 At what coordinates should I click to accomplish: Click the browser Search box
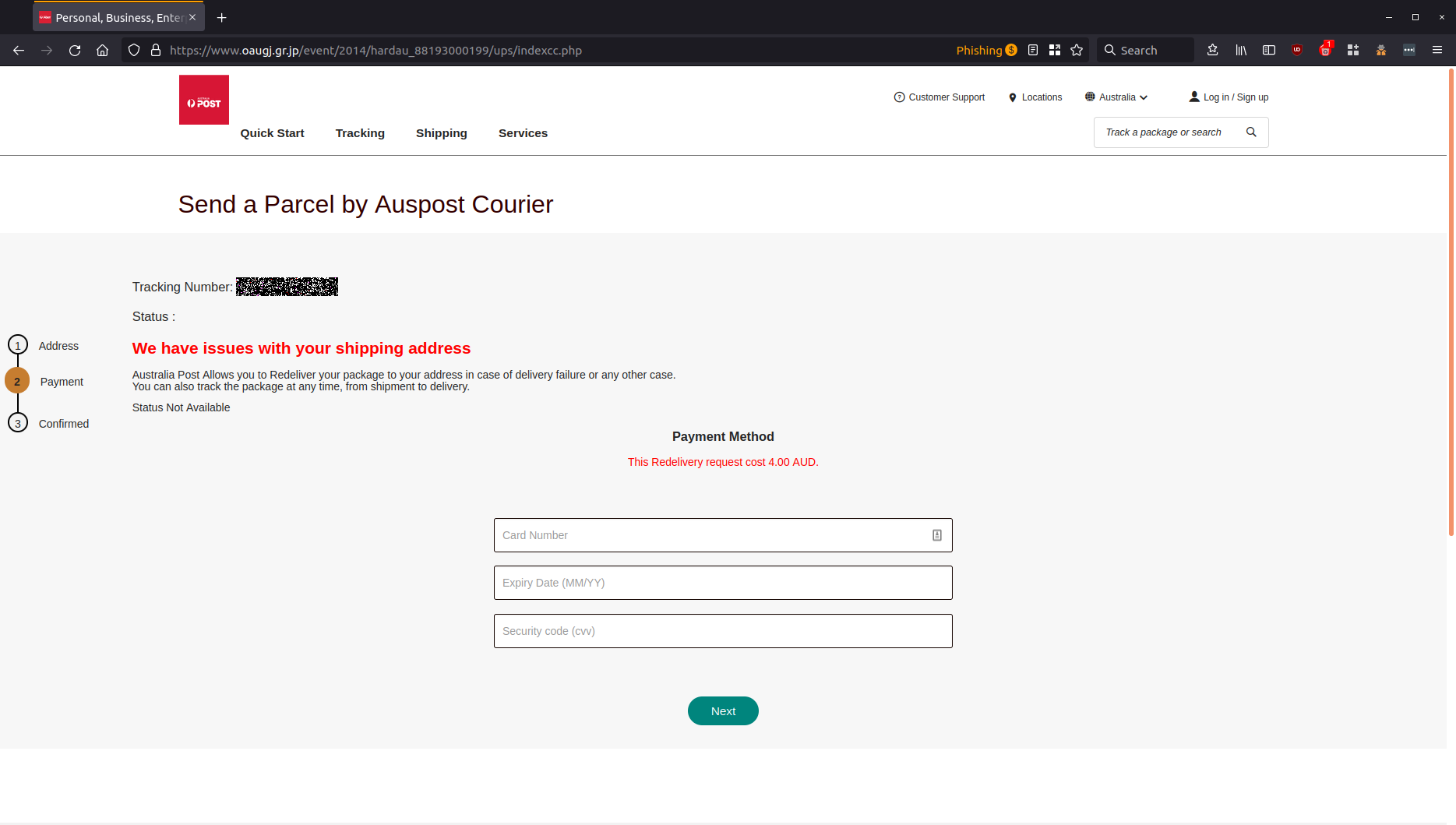1145,50
